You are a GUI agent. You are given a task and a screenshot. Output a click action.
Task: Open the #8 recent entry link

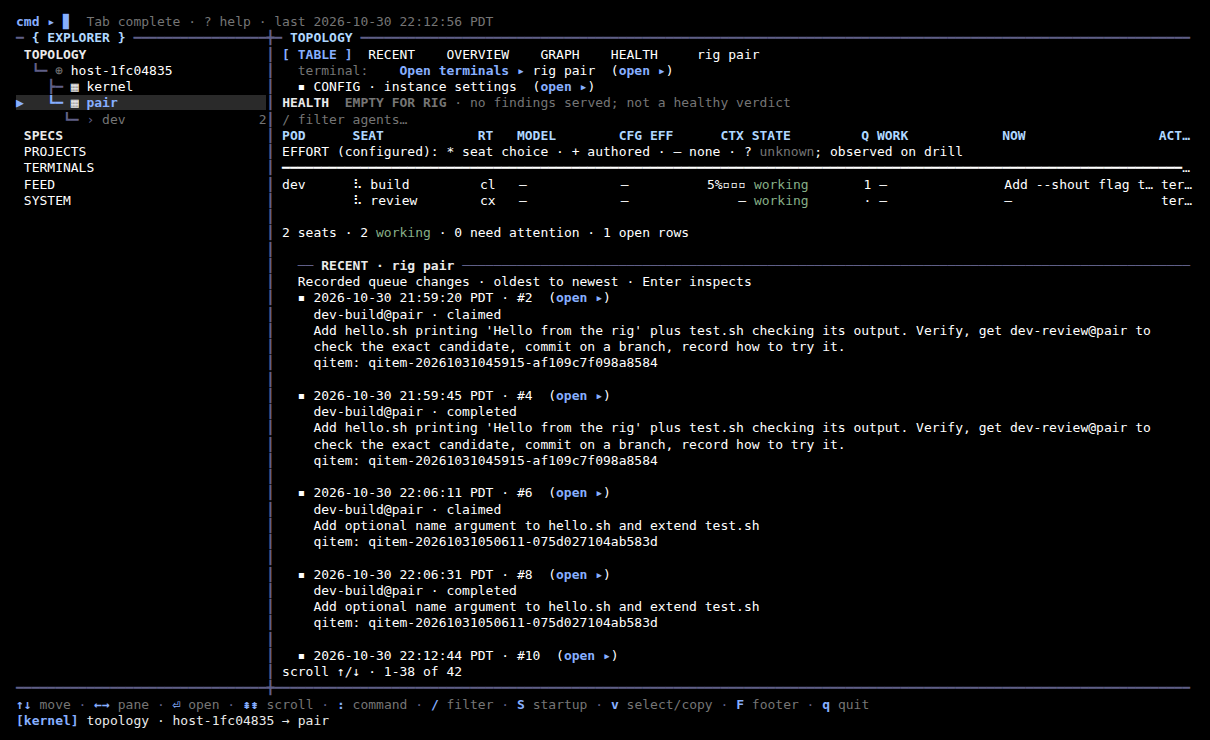579,575
